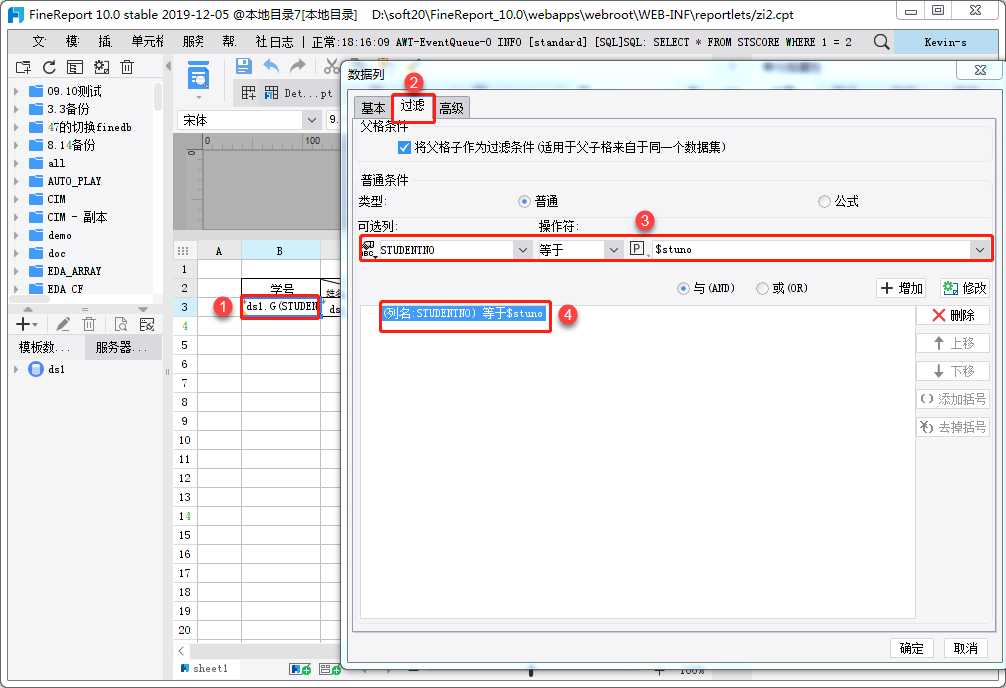Image resolution: width=1006 pixels, height=688 pixels.
Task: Click the scissors cut icon
Action: click(x=331, y=66)
